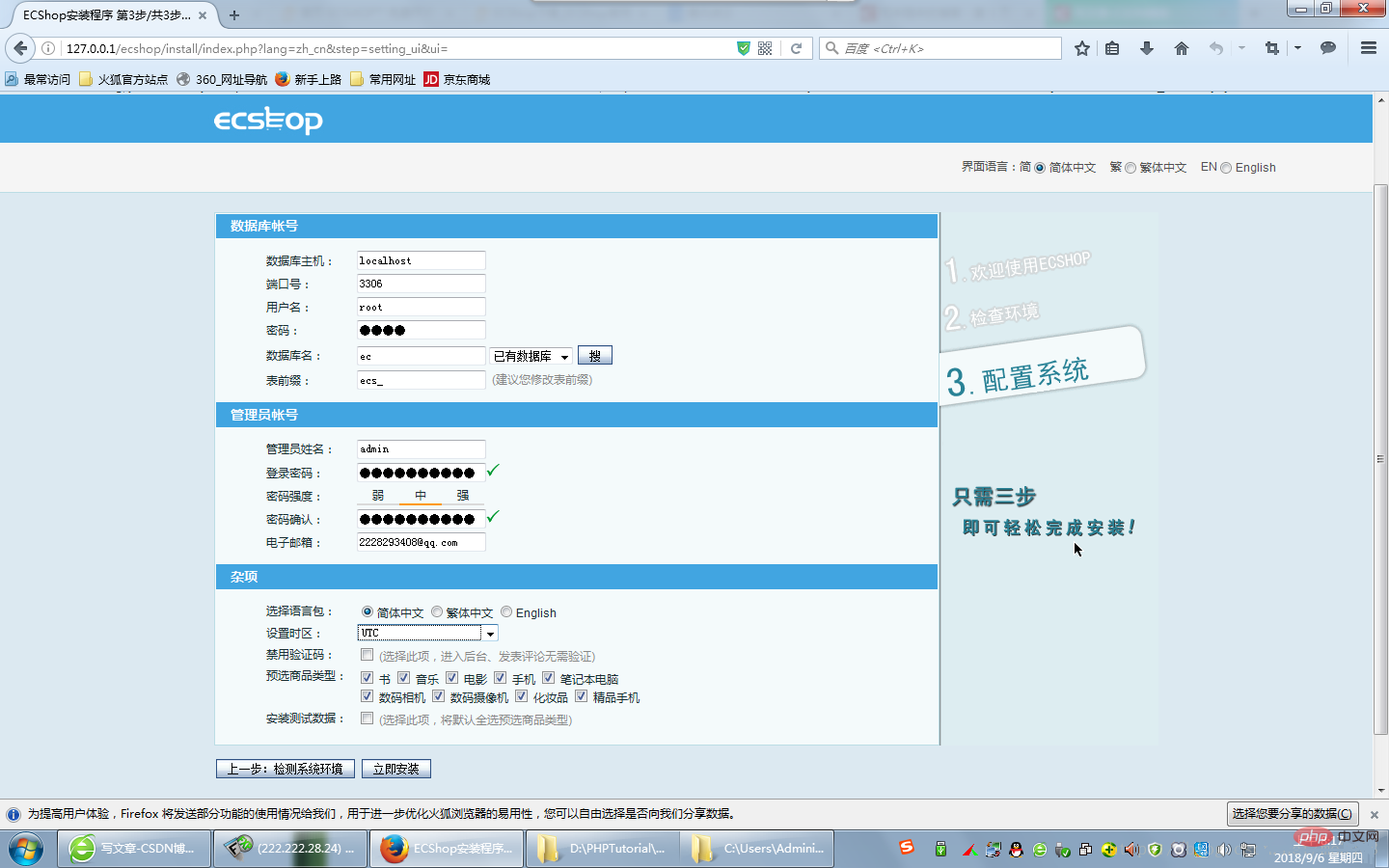Open the downloads arrow icon
Screen dimensions: 1389x868
click(1147, 48)
